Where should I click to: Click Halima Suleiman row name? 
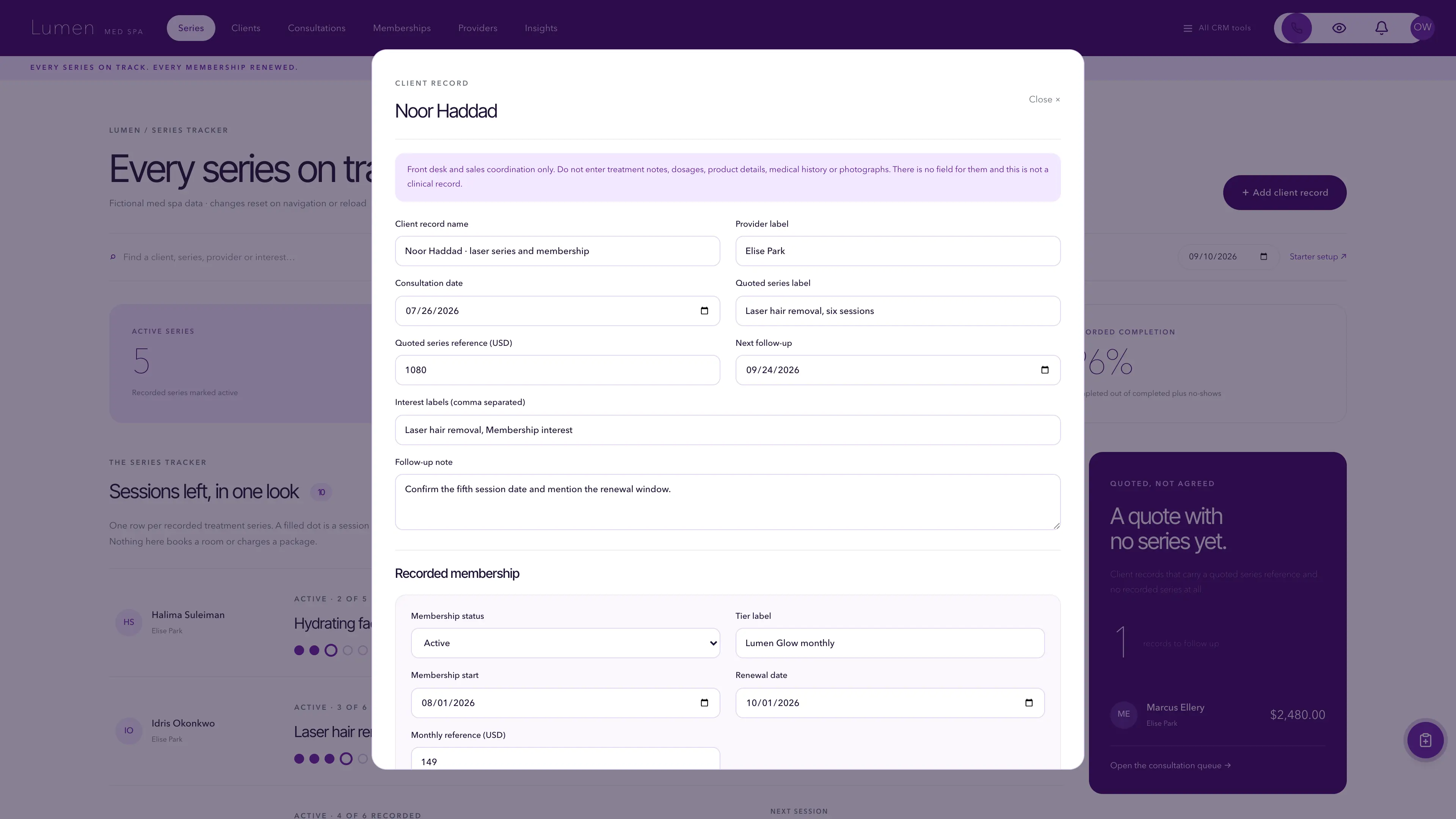188,615
